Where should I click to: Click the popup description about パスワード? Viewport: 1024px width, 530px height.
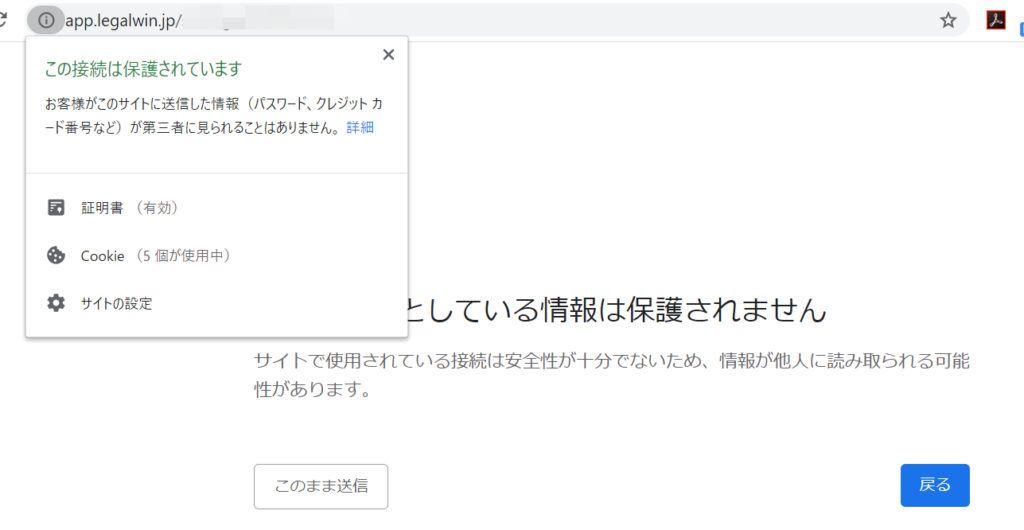(x=212, y=115)
